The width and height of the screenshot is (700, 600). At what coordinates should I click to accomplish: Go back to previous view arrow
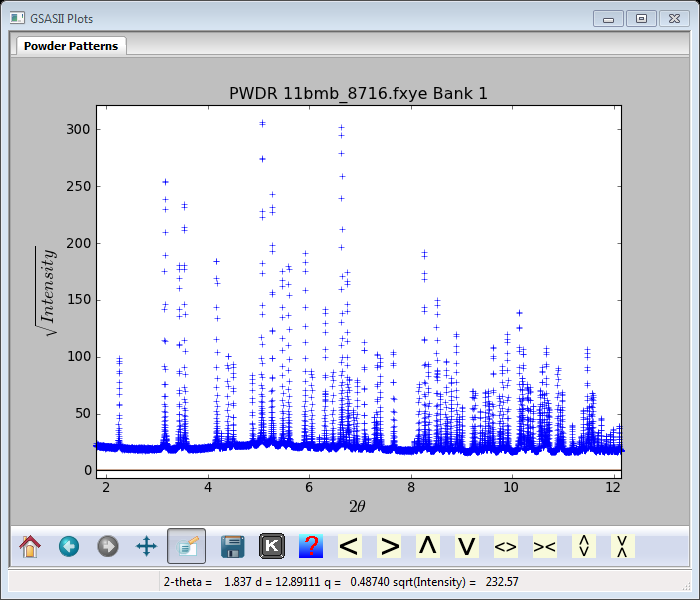(69, 546)
